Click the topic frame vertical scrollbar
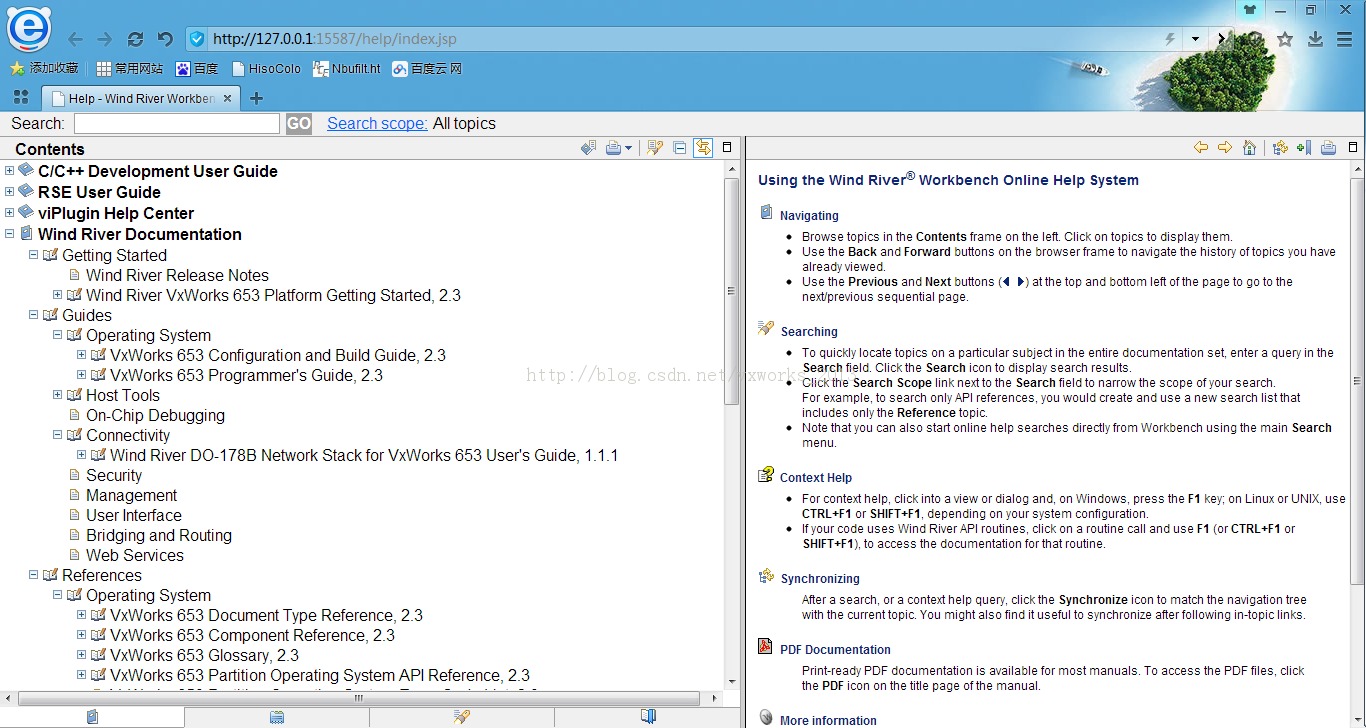The height and width of the screenshot is (728, 1366). (x=1357, y=380)
